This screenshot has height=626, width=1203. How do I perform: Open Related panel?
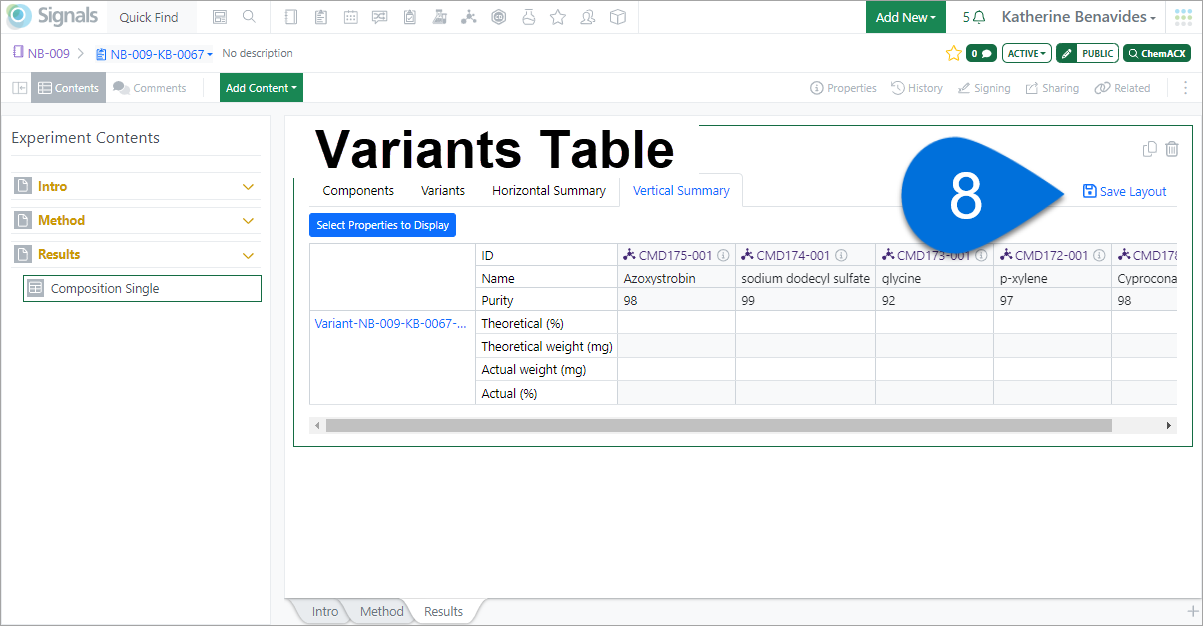tap(1122, 88)
